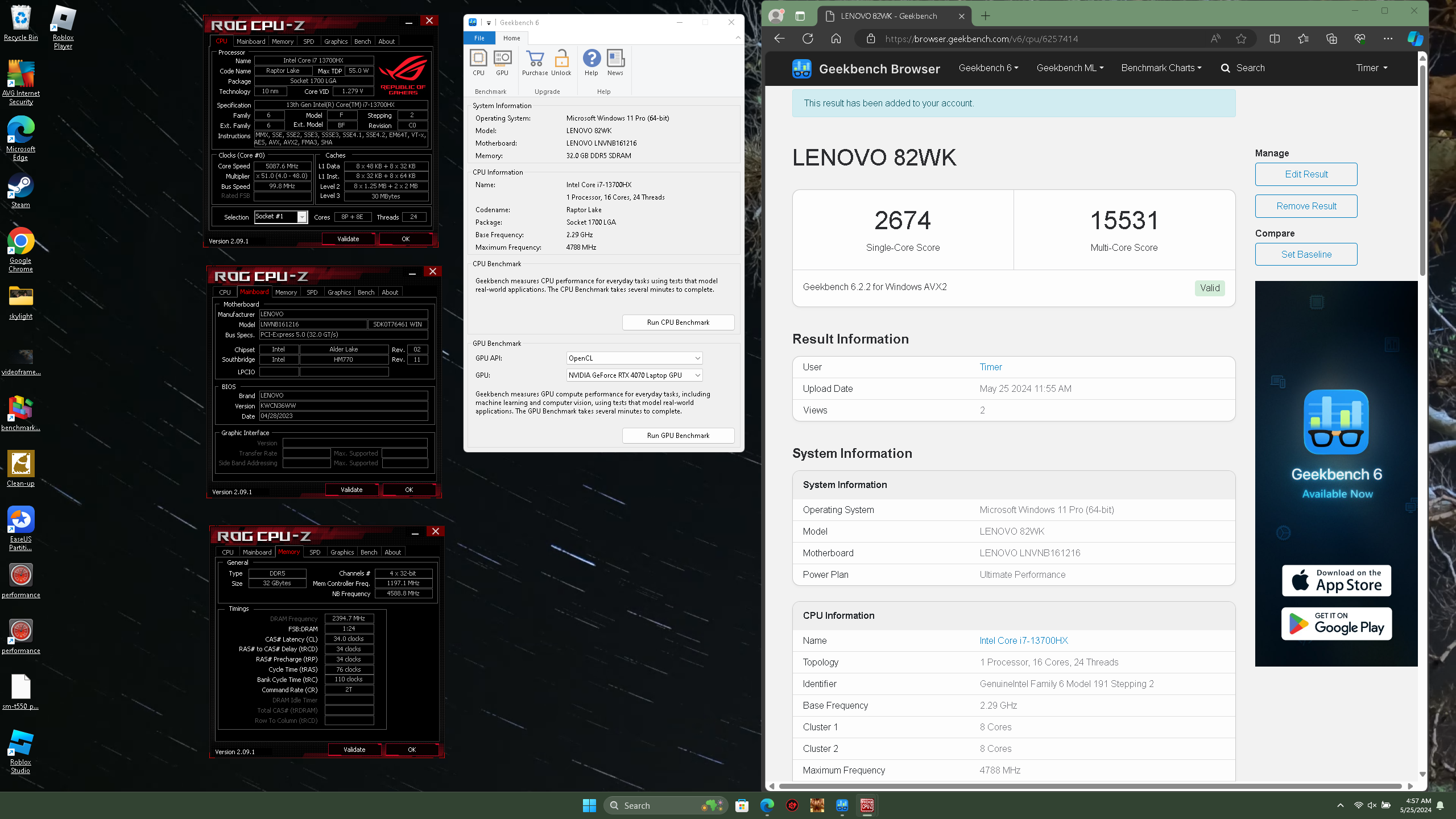Expand Benchmark Charts nav menu
The height and width of the screenshot is (819, 1456).
(1161, 68)
